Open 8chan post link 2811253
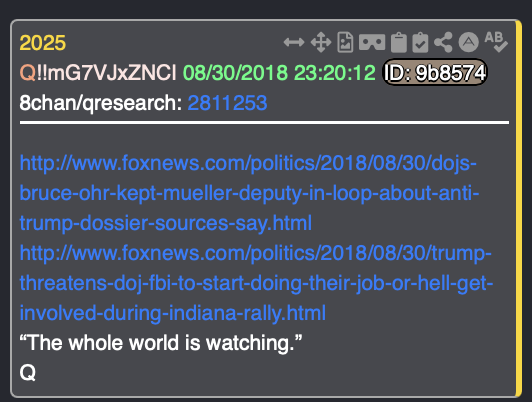 227,103
